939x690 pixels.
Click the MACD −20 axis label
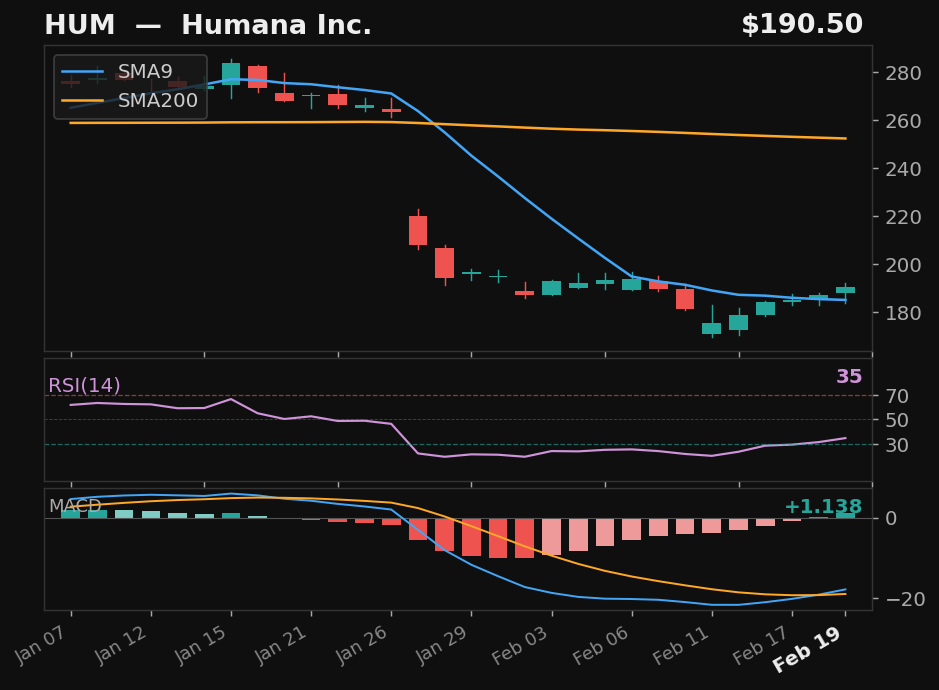[x=905, y=599]
